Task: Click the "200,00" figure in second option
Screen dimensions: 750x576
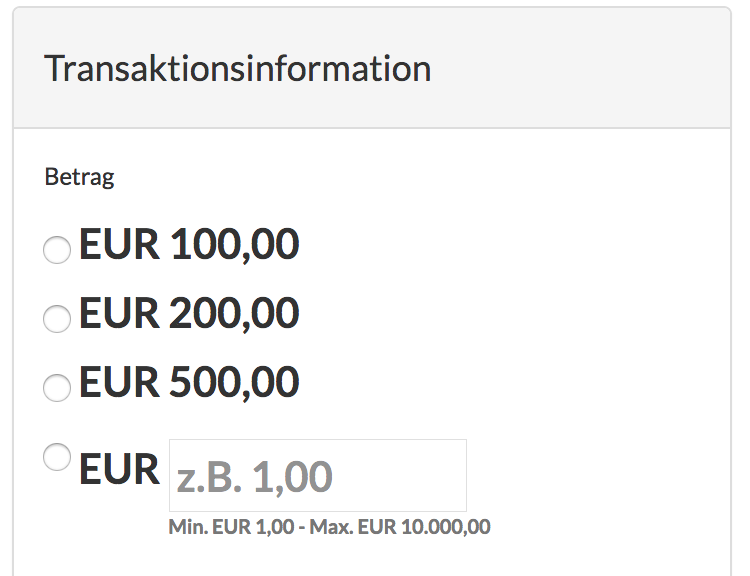Action: (234, 314)
